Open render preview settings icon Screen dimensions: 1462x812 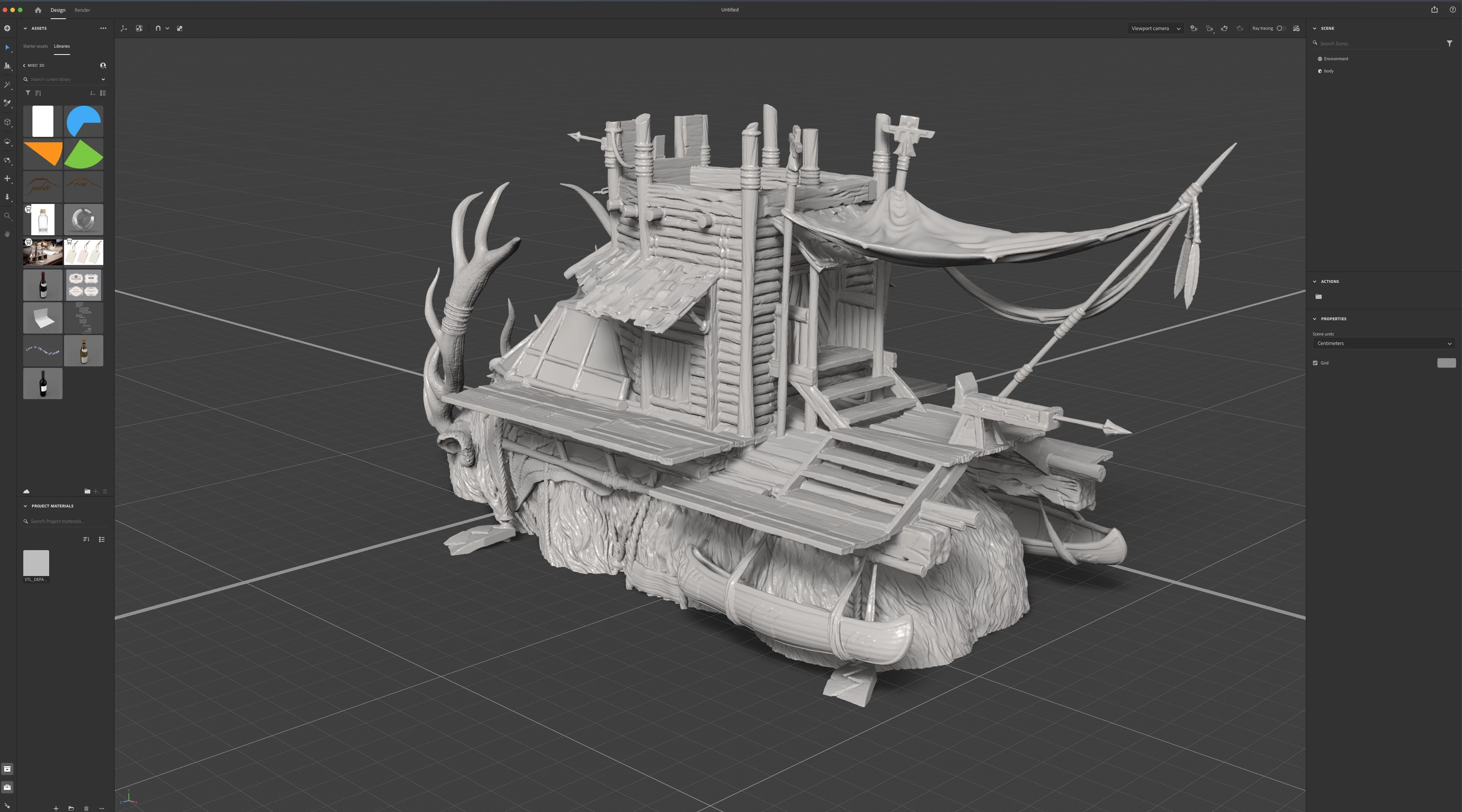tap(1296, 28)
